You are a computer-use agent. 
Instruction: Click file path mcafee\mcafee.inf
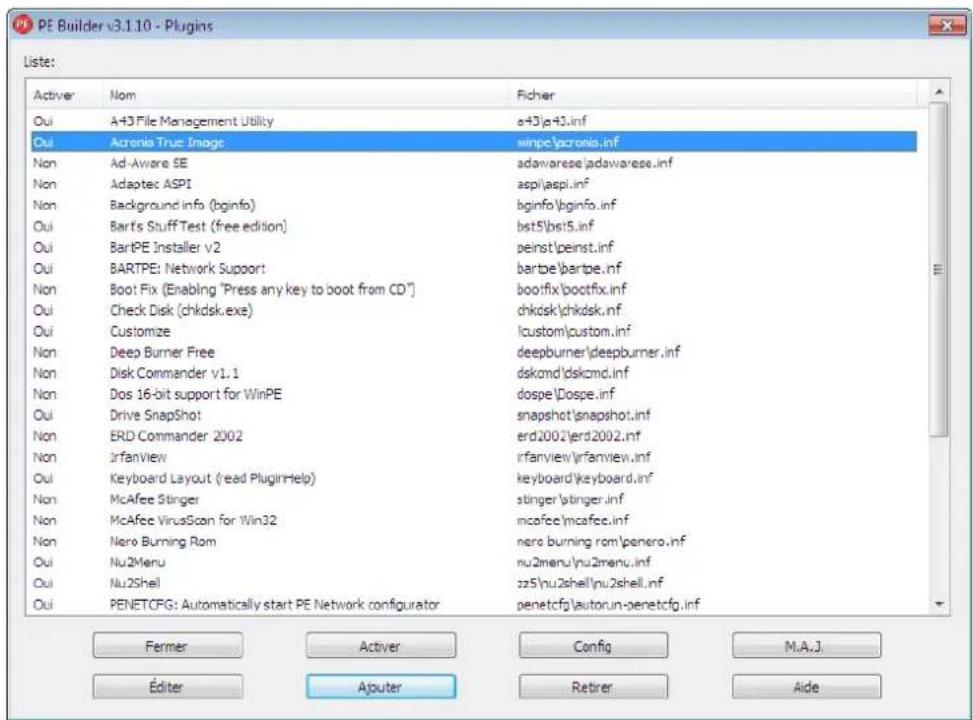click(572, 520)
